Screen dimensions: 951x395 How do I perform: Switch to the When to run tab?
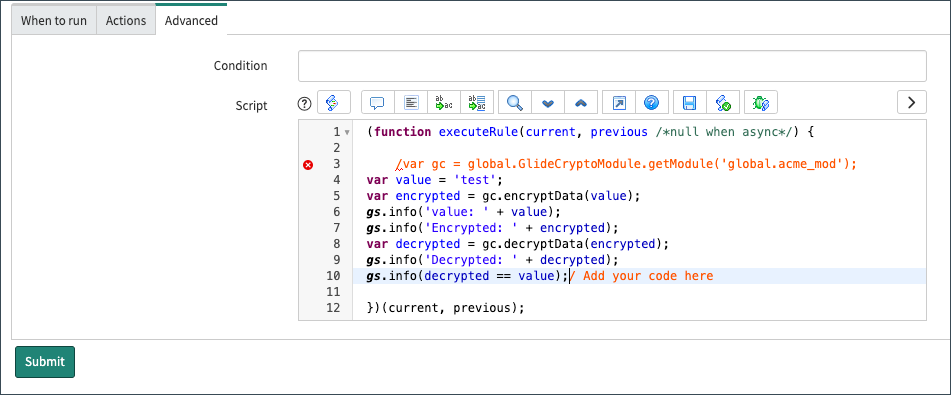54,21
